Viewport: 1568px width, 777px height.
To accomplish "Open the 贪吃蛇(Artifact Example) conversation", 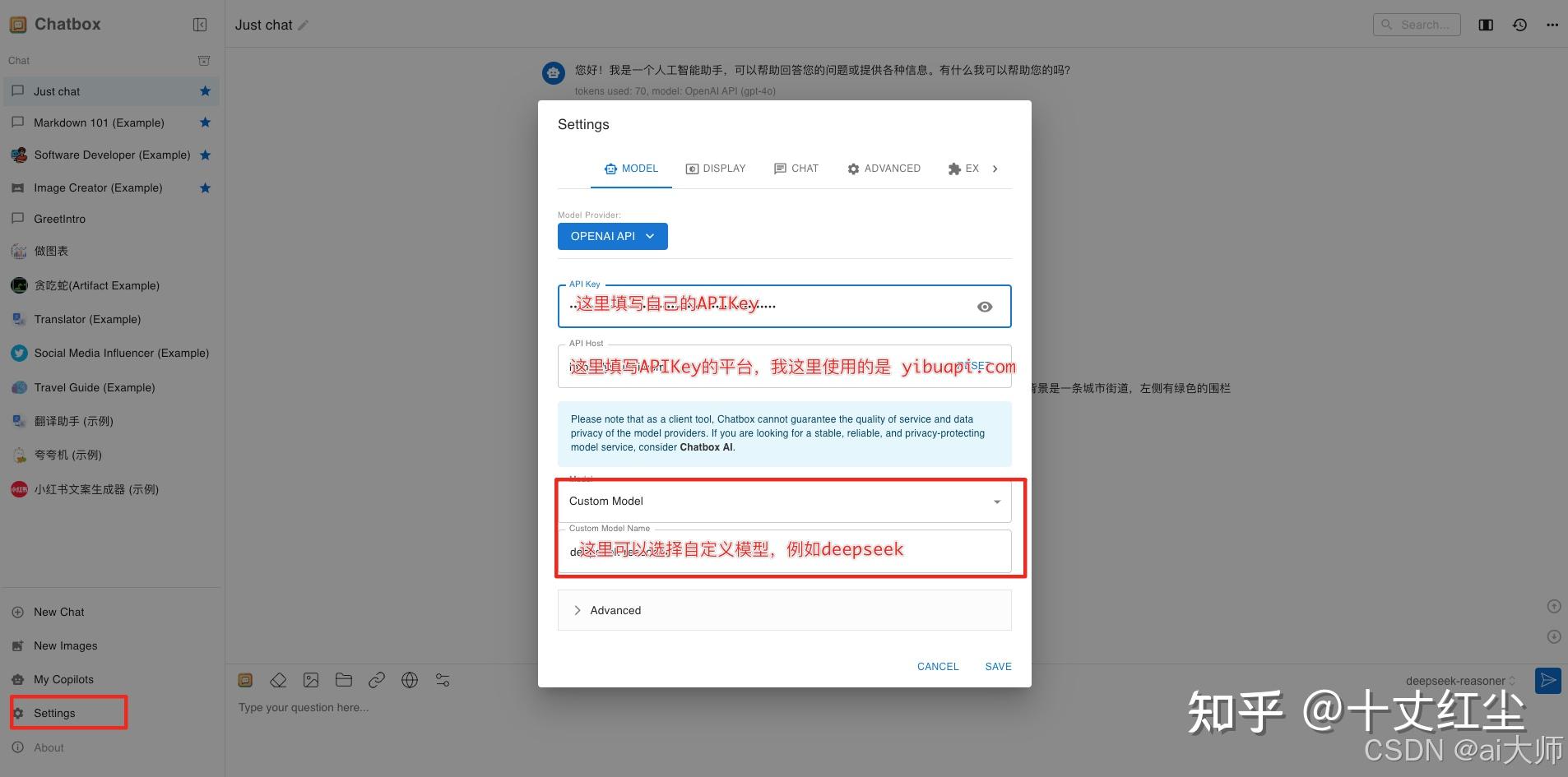I will pos(111,285).
